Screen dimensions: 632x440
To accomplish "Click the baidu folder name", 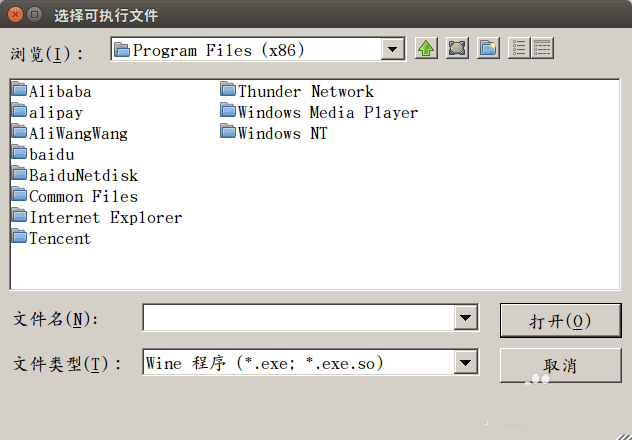I will click(x=52, y=154).
